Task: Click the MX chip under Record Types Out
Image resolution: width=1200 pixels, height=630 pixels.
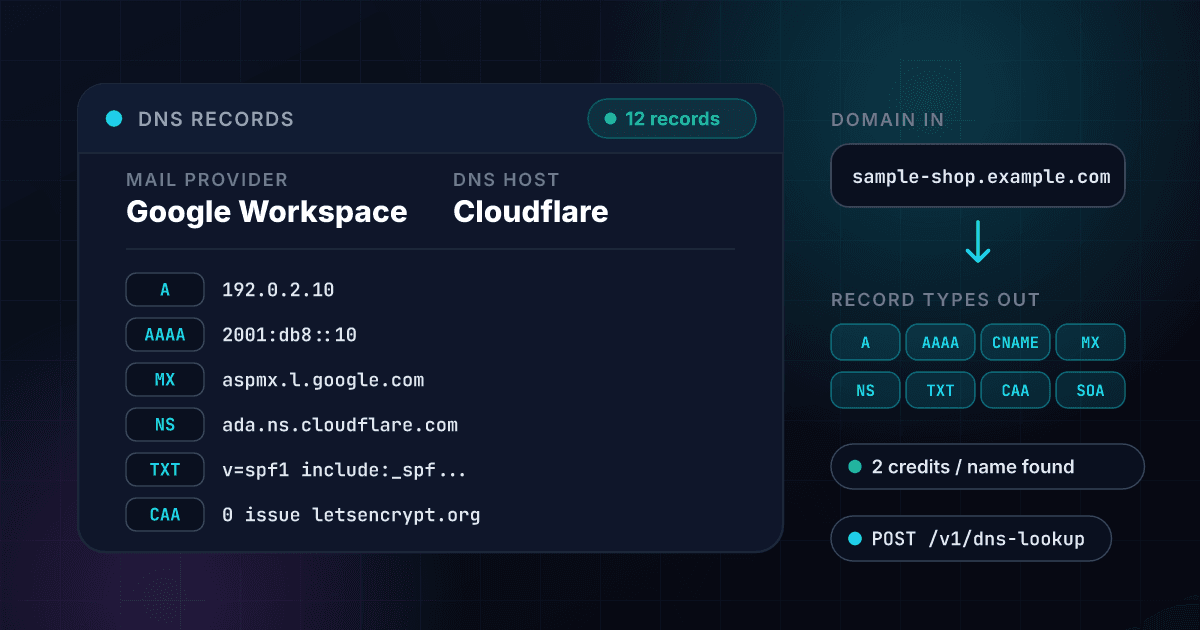Action: coord(1091,342)
